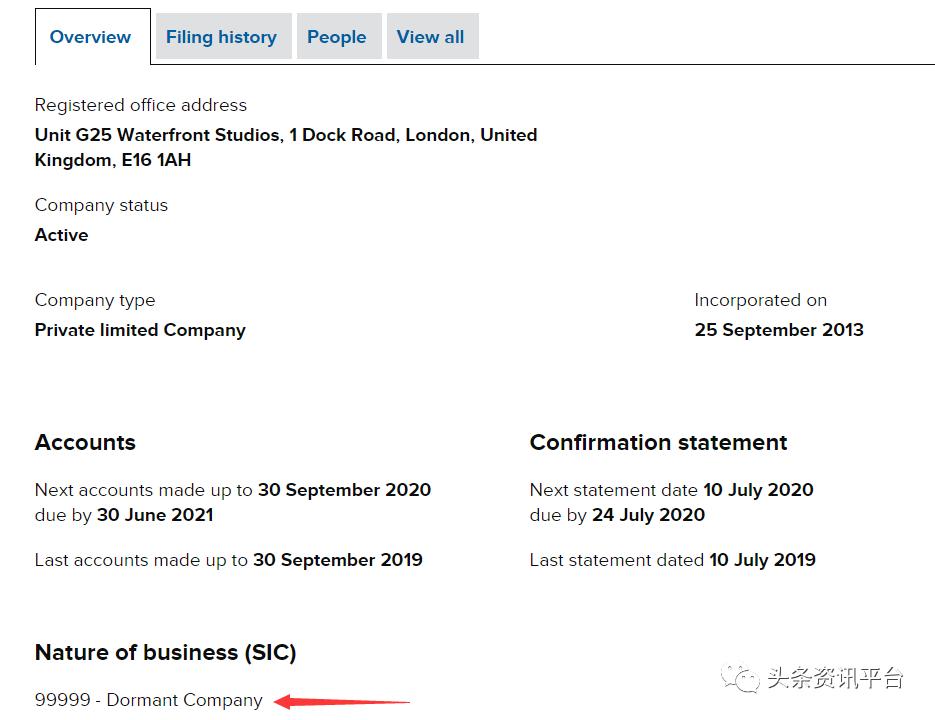The image size is (935, 720).
Task: Open the People tab
Action: pos(338,36)
